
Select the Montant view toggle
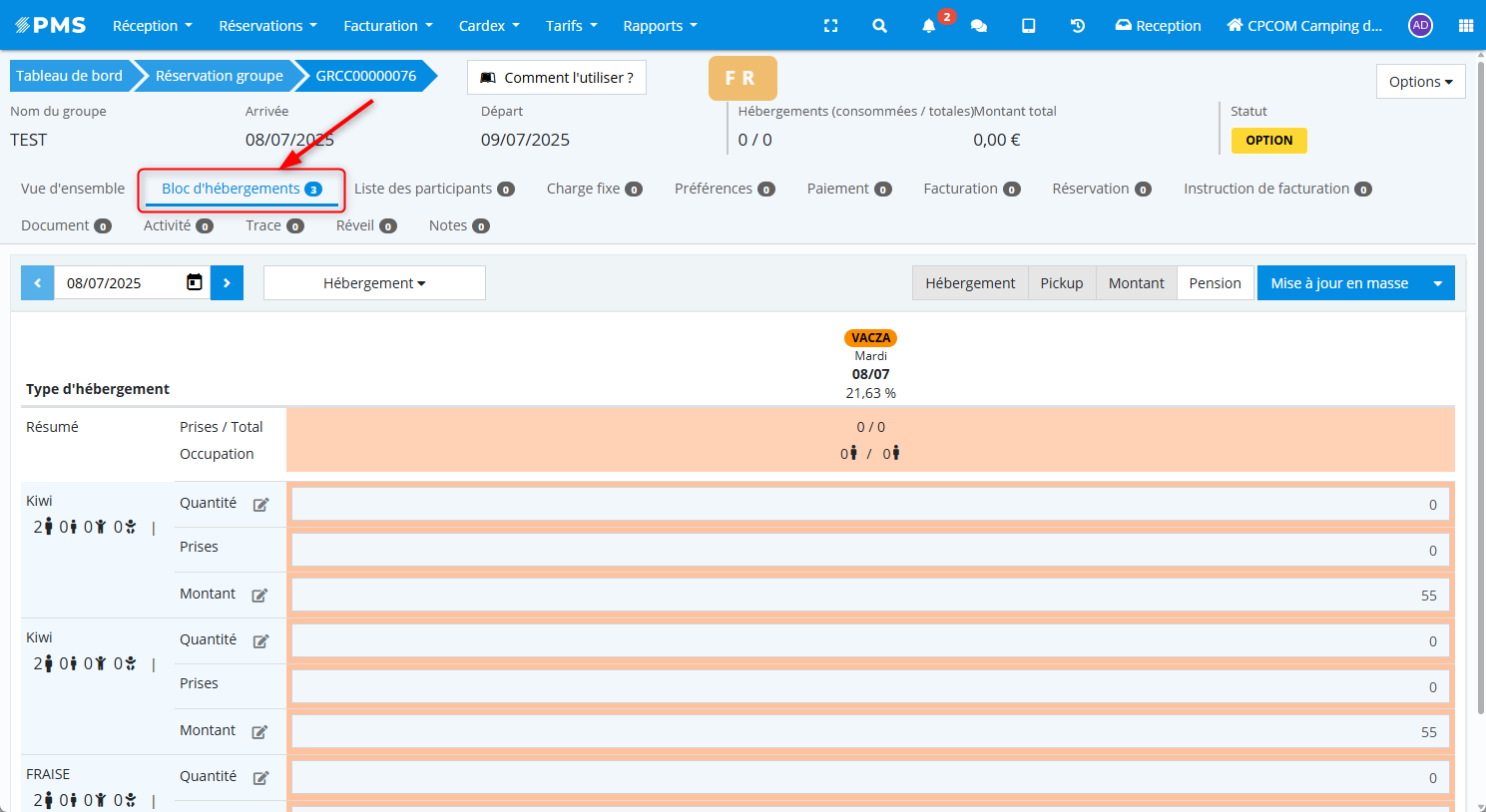tap(1136, 282)
